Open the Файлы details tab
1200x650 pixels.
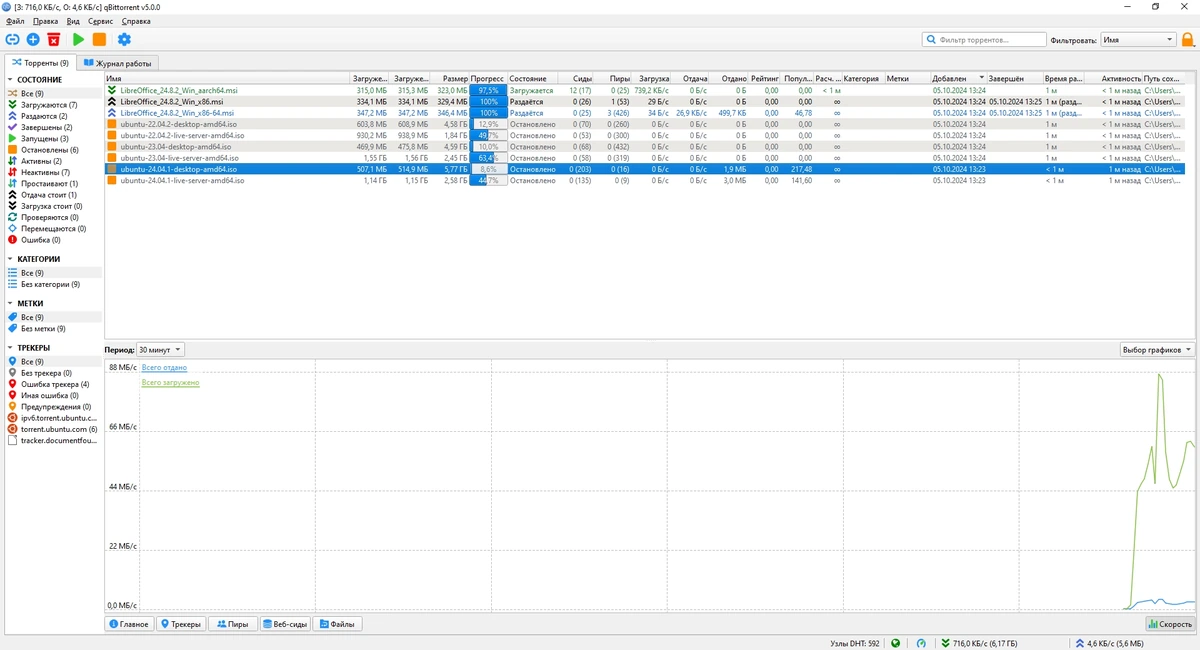pyautogui.click(x=337, y=624)
